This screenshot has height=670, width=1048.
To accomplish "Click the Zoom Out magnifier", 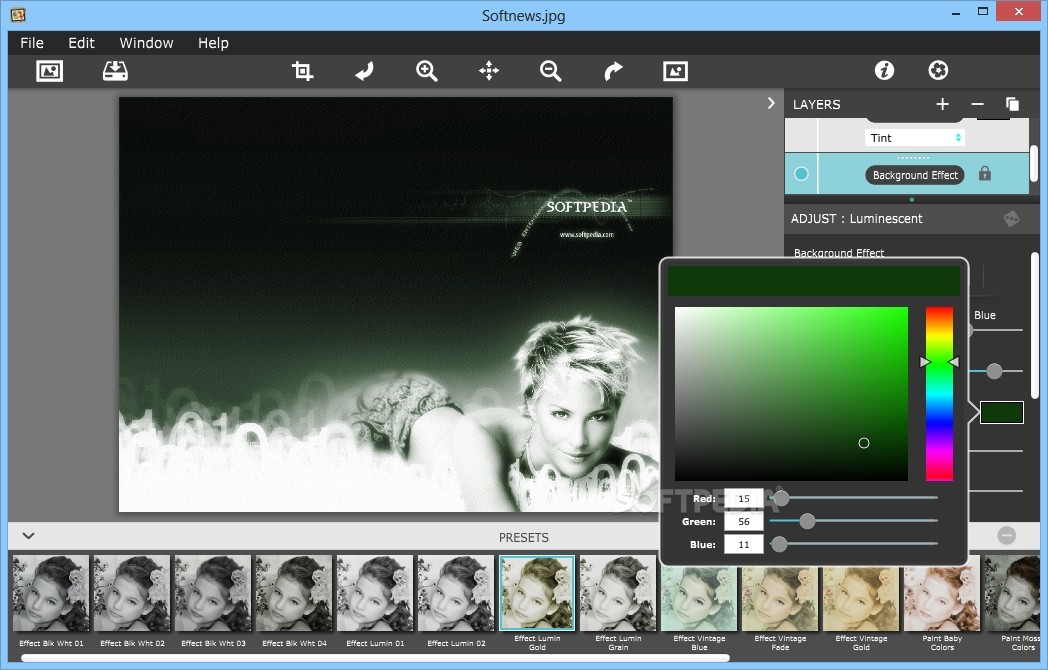I will (551, 71).
